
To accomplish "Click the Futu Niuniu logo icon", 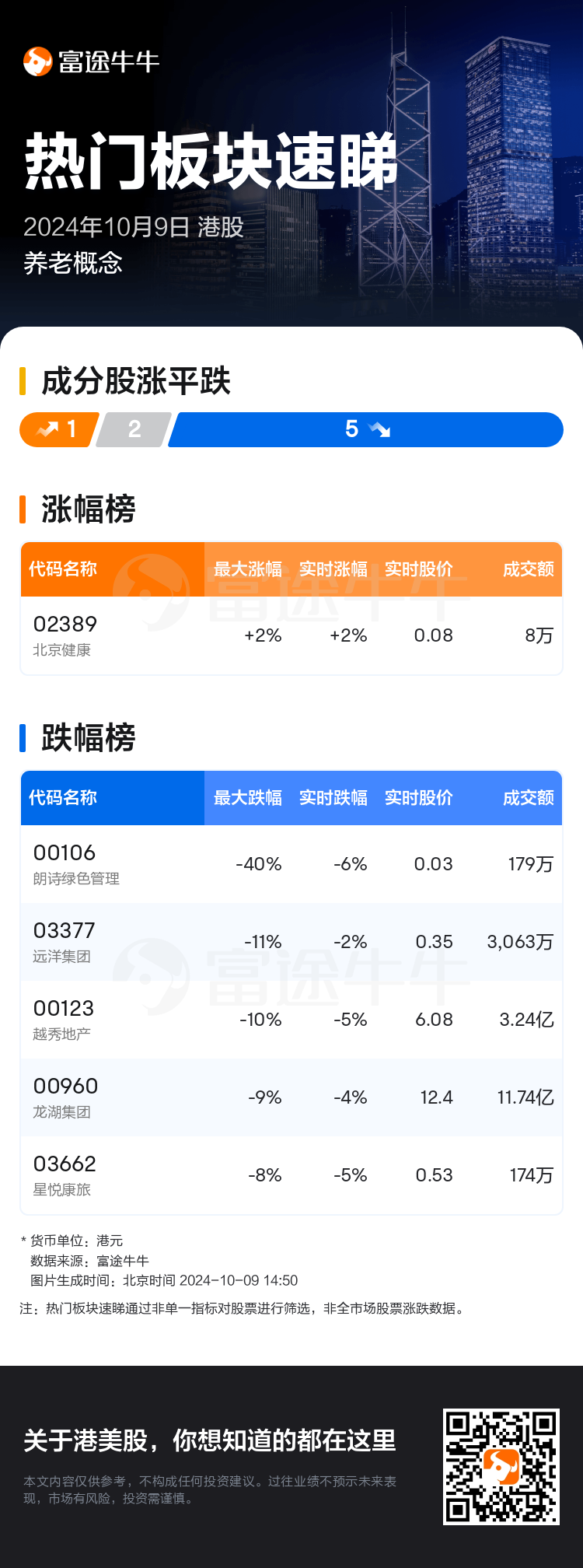I will (37, 62).
